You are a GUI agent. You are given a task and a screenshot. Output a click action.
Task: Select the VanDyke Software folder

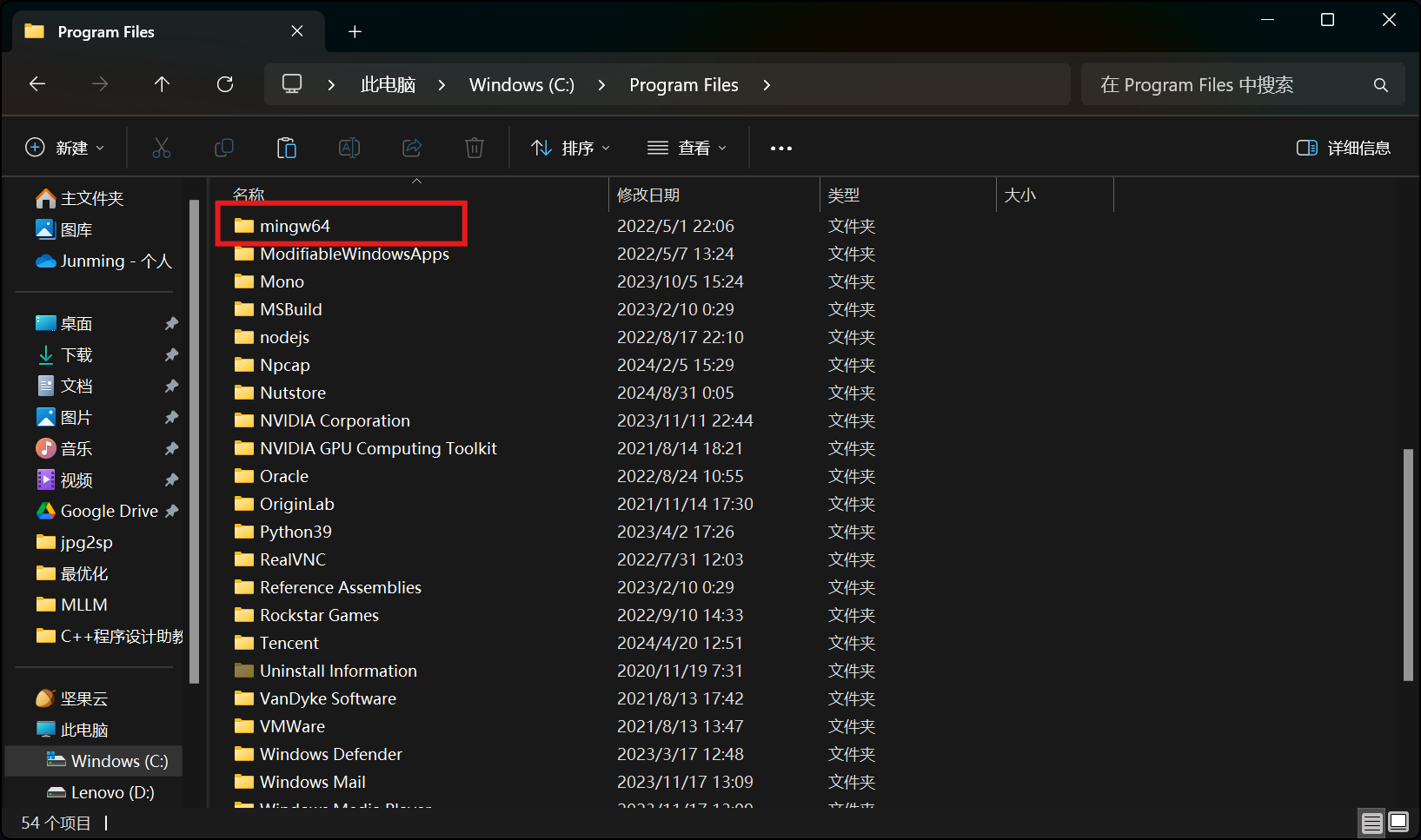tap(329, 698)
